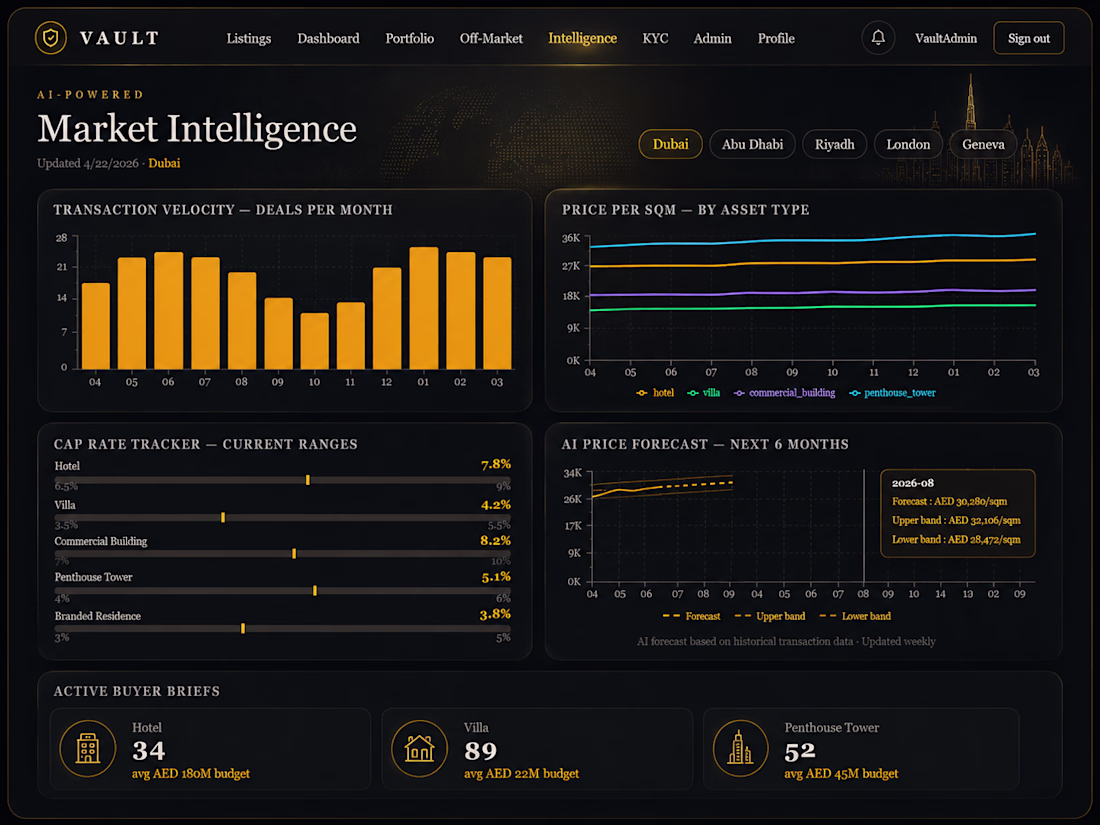Image resolution: width=1100 pixels, height=825 pixels.
Task: Click the 'Forecast : AED 30,280/sqm' tooltip line
Action: pos(949,502)
